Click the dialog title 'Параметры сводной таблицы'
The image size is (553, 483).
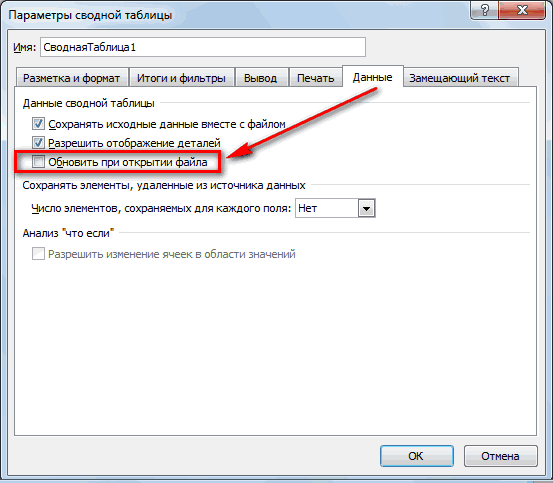pos(90,16)
